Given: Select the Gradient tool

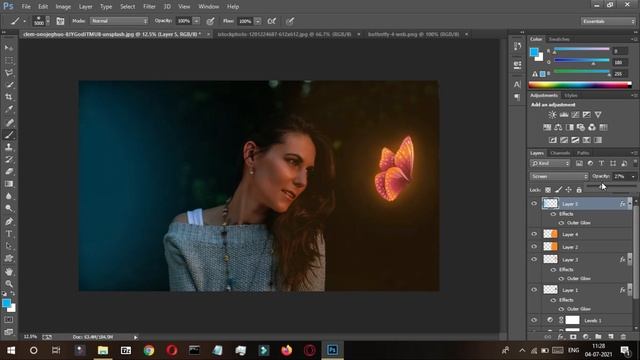Looking at the screenshot, I should pyautogui.click(x=9, y=184).
